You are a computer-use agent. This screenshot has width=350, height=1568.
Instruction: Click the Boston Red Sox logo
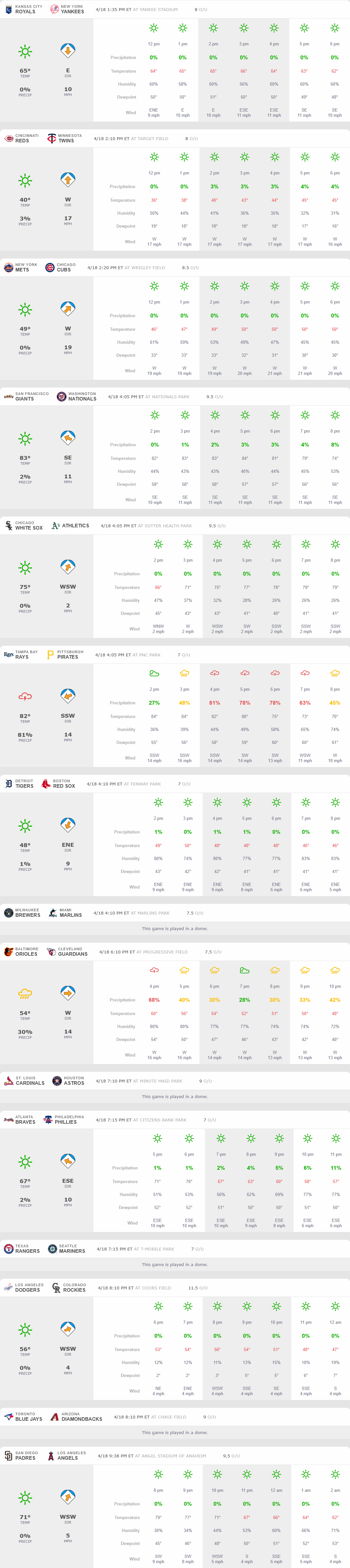(46, 784)
